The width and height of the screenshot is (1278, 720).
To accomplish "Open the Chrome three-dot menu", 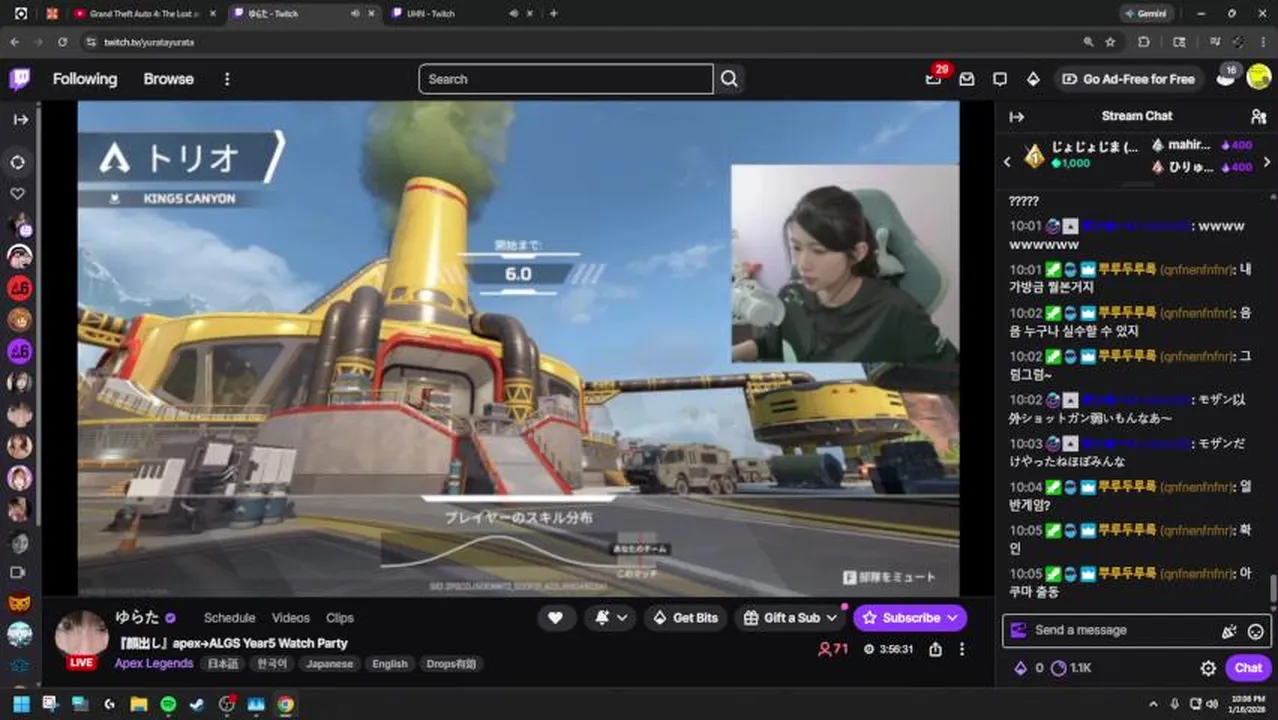I will (1263, 42).
